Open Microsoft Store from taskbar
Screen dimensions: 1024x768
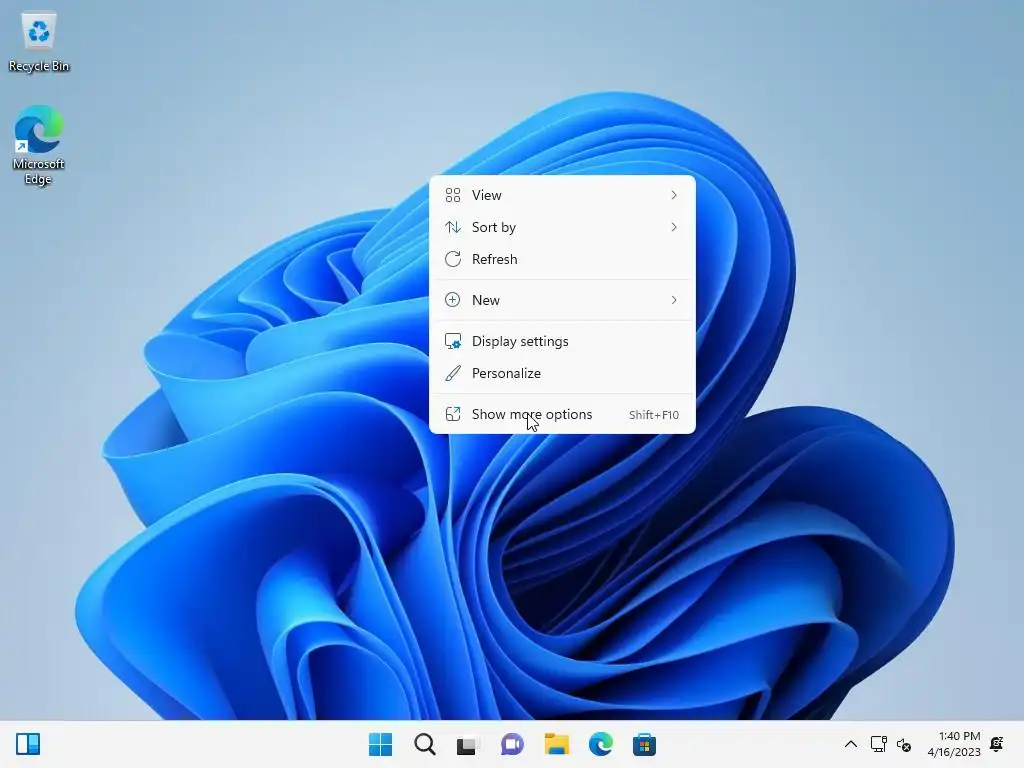(644, 744)
